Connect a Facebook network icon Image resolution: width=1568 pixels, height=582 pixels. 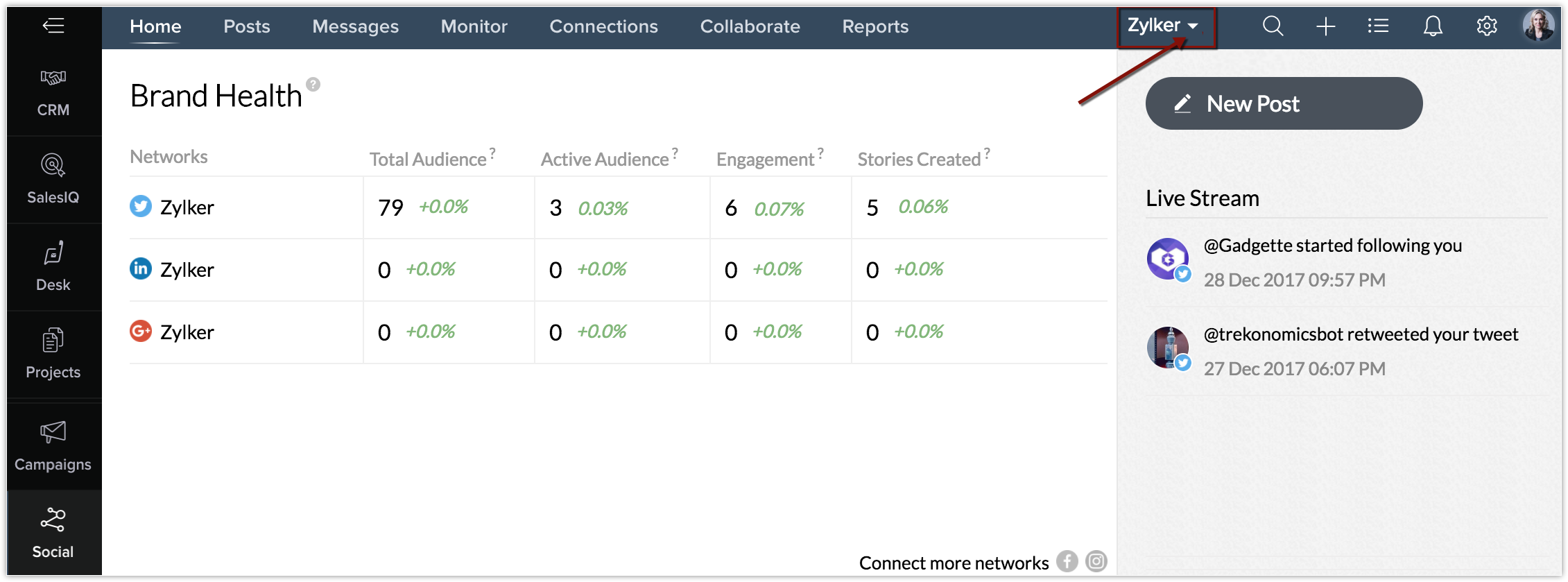[1067, 561]
